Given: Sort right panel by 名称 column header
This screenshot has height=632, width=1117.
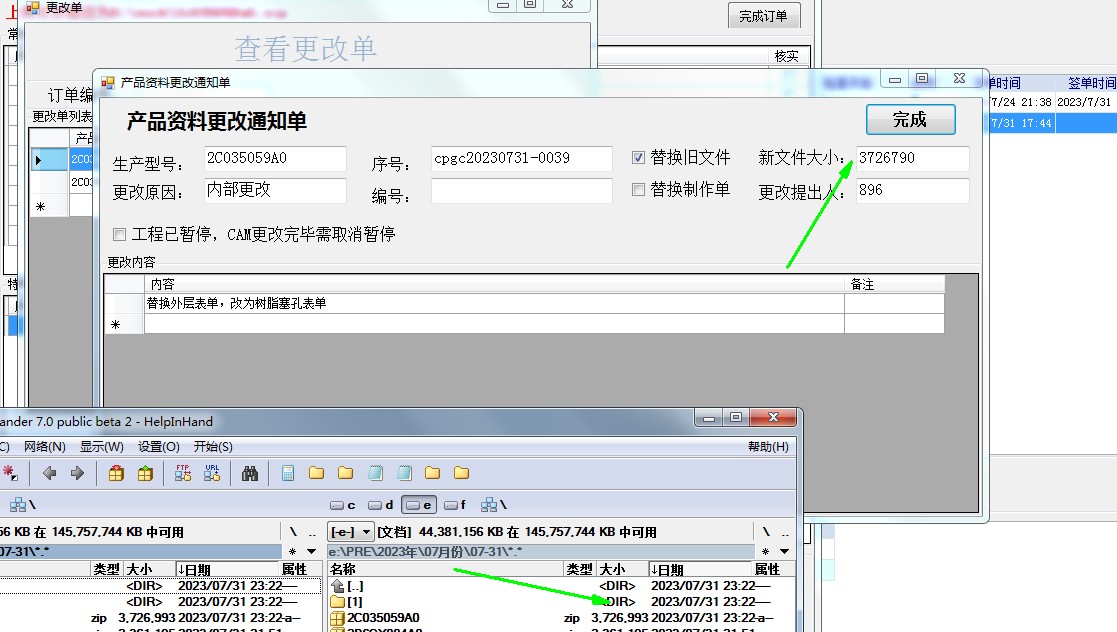Looking at the screenshot, I should [x=445, y=569].
